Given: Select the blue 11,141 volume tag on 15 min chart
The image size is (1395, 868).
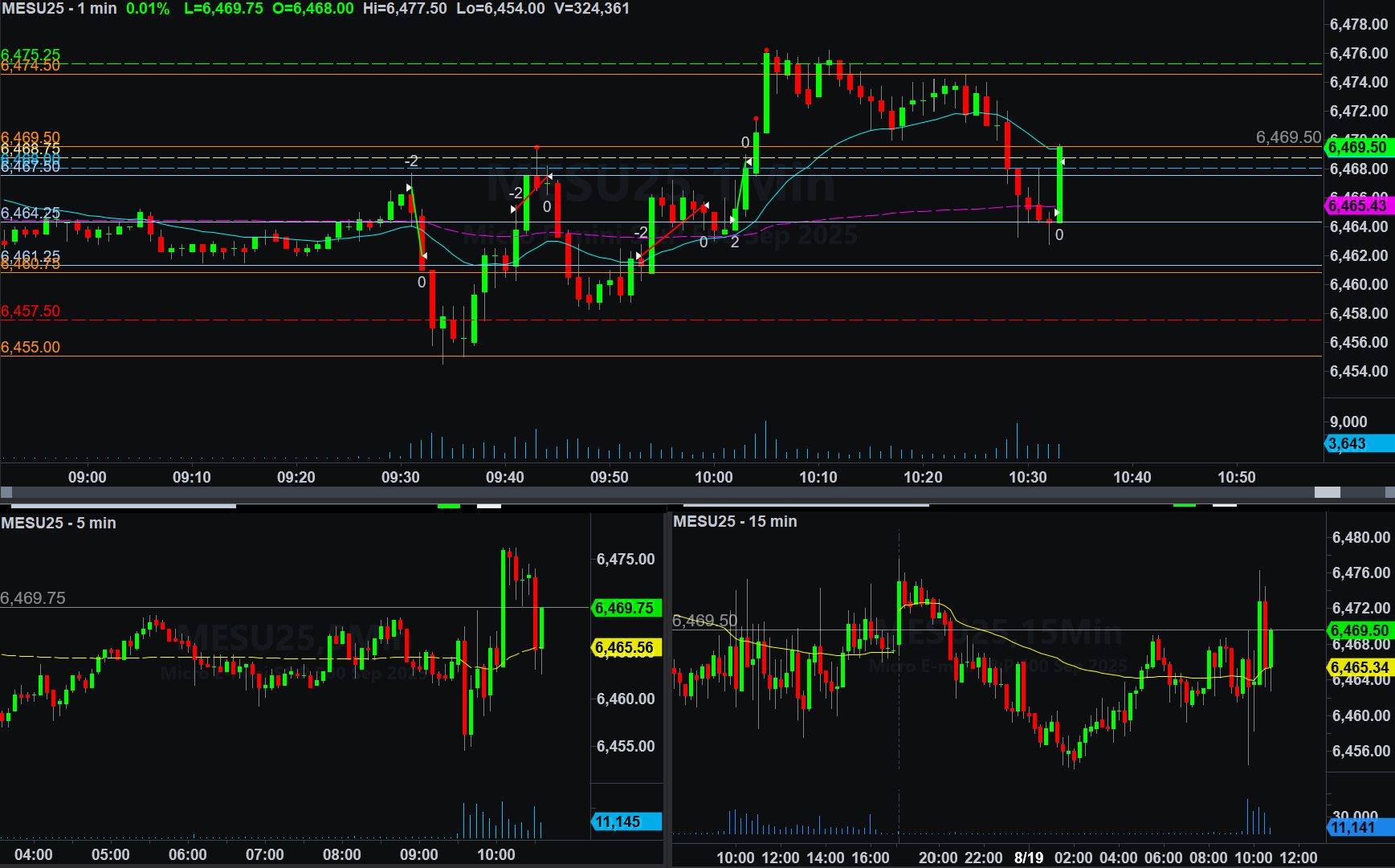Looking at the screenshot, I should 1359,827.
